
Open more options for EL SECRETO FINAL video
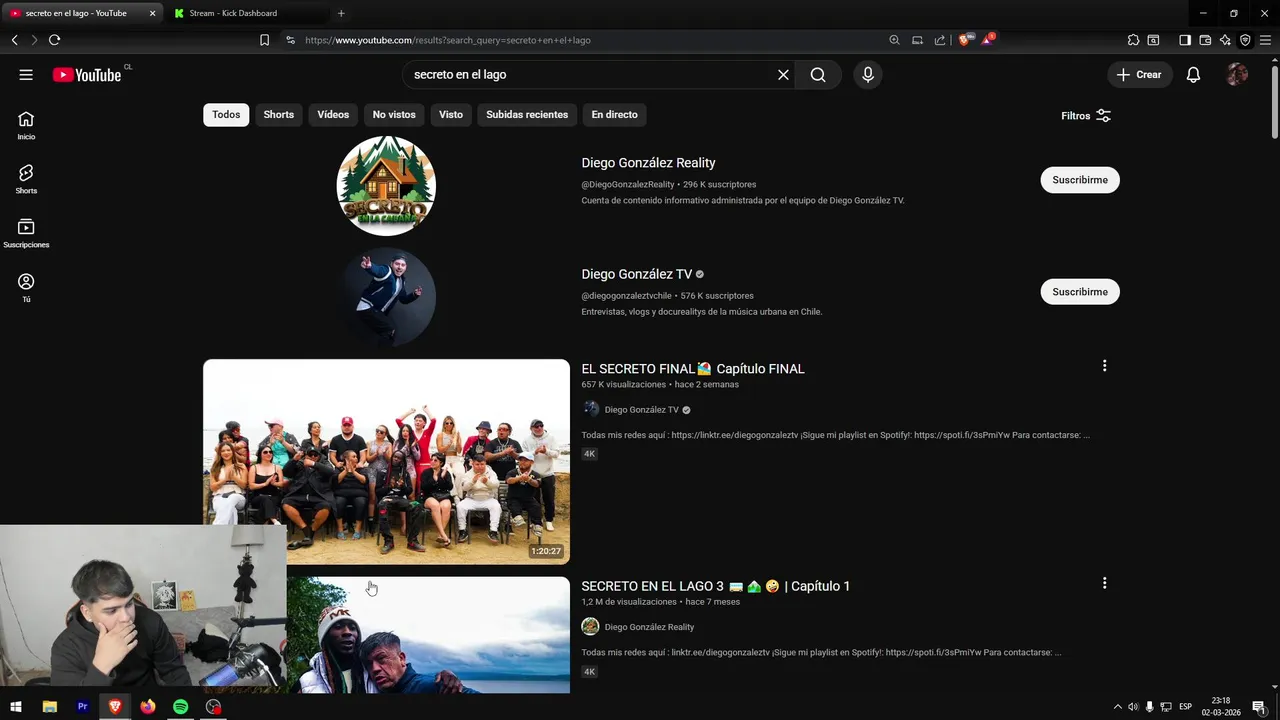(x=1104, y=366)
